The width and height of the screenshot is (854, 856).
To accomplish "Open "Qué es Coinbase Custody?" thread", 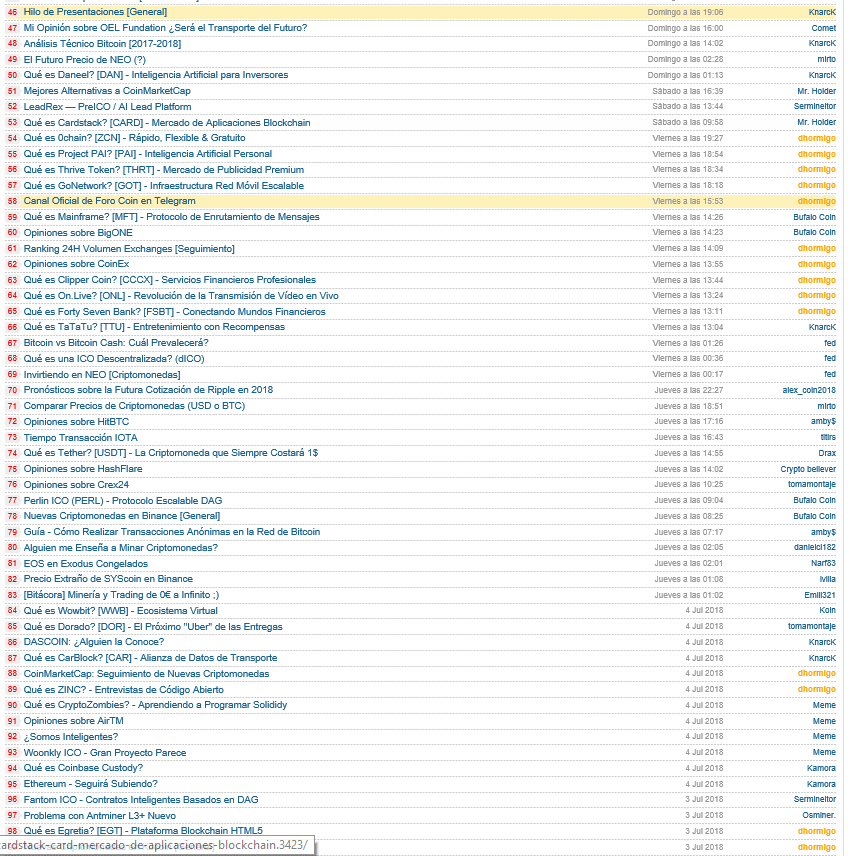I will click(x=83, y=768).
